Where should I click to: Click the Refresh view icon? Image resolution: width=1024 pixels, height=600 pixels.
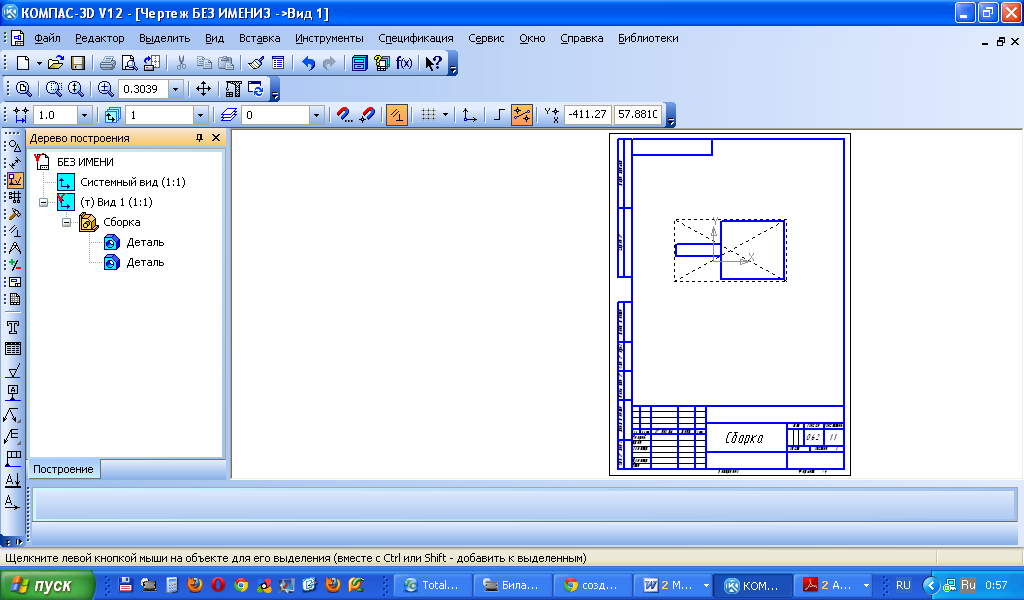[255, 89]
